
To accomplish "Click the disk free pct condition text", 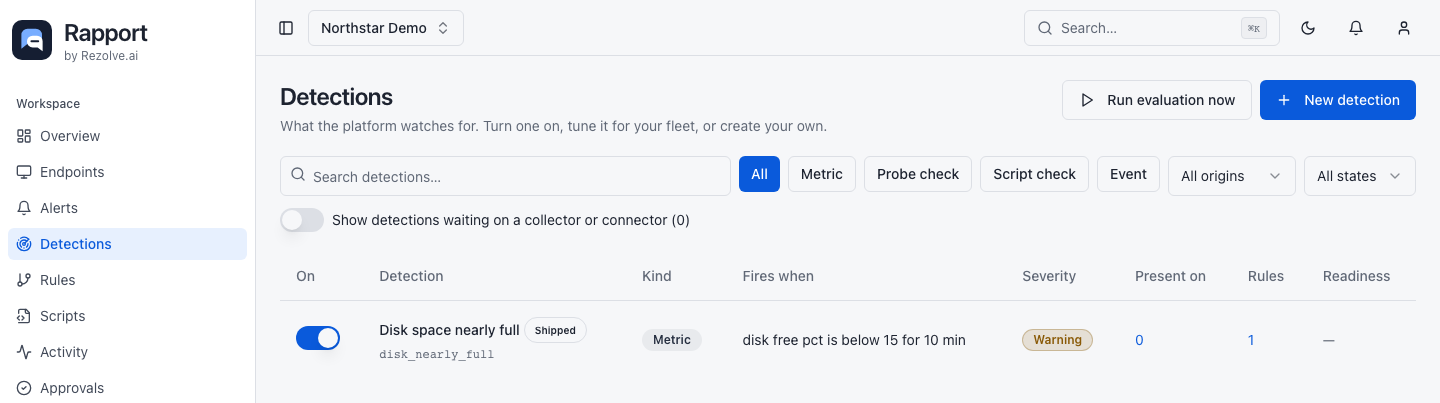I will coord(854,340).
